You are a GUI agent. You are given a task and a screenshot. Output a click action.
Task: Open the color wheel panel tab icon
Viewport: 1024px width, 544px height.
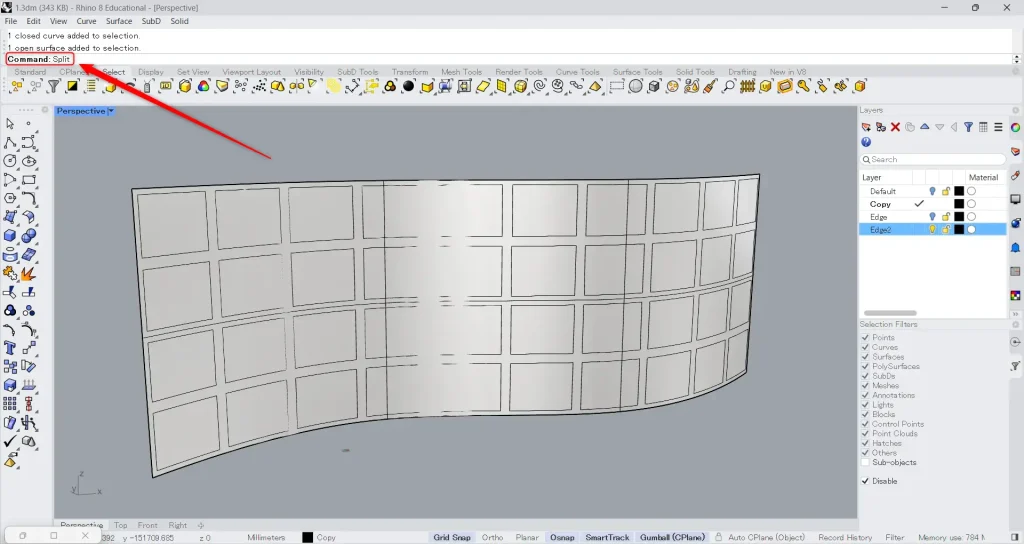tap(1016, 127)
